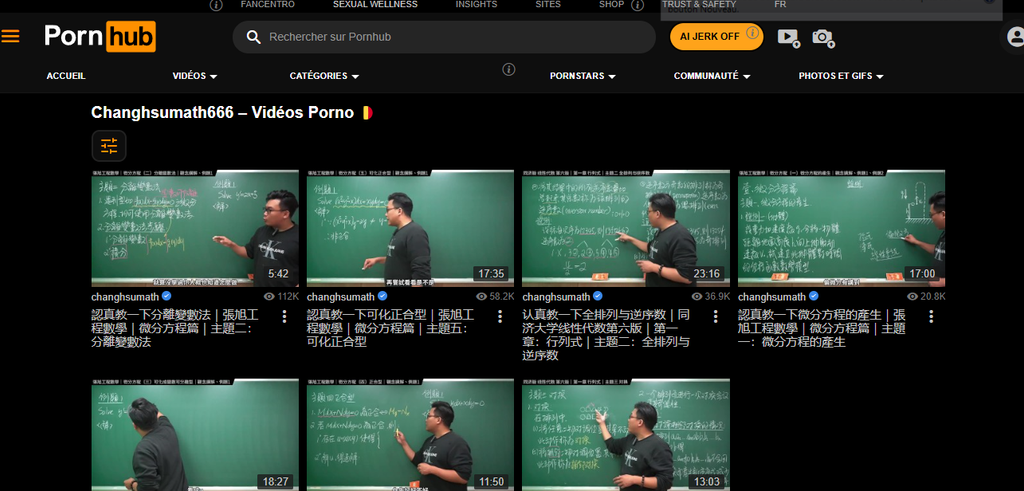The image size is (1024, 491).
Task: Expand the COMMUNAUTÉ dropdown menu
Action: pos(712,76)
